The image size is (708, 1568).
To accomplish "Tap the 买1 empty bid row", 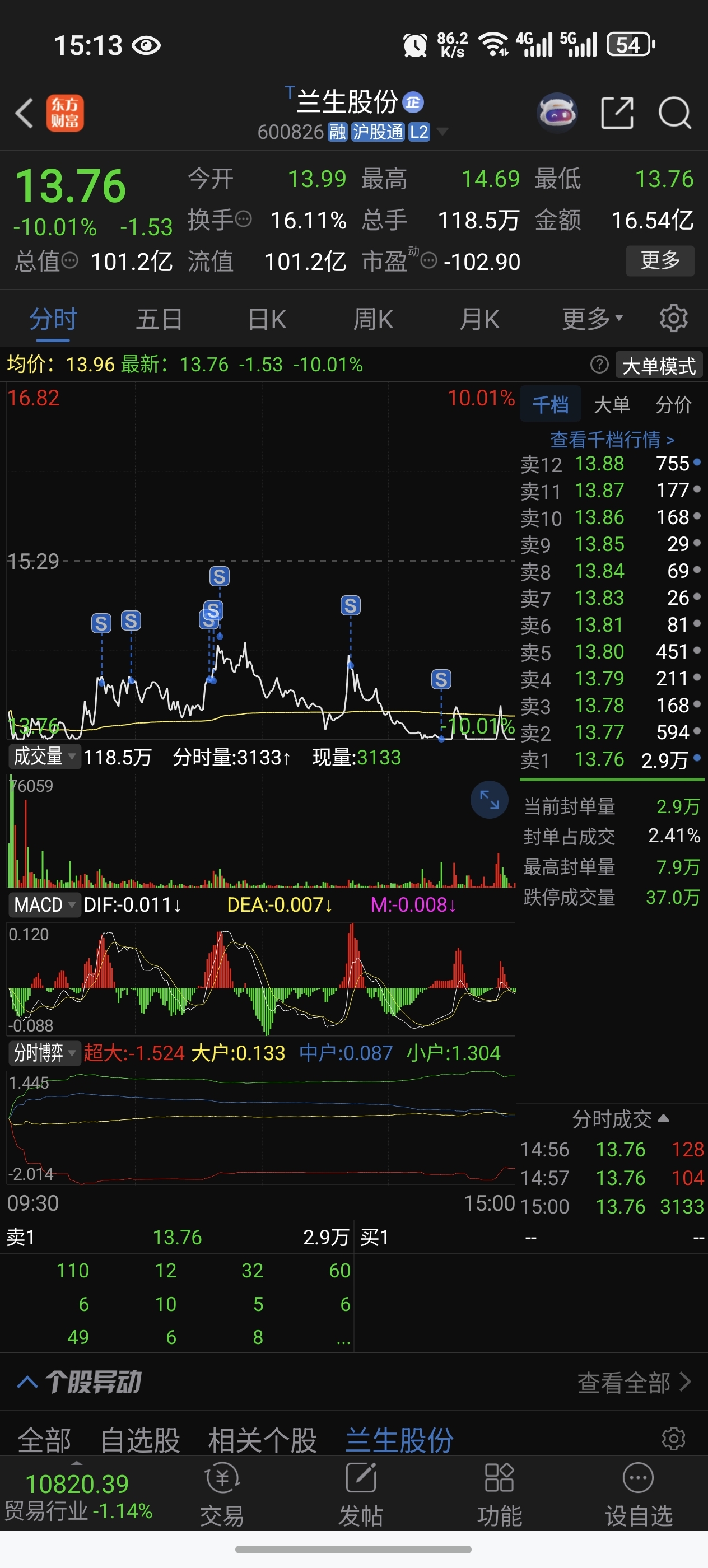I will point(532,1237).
